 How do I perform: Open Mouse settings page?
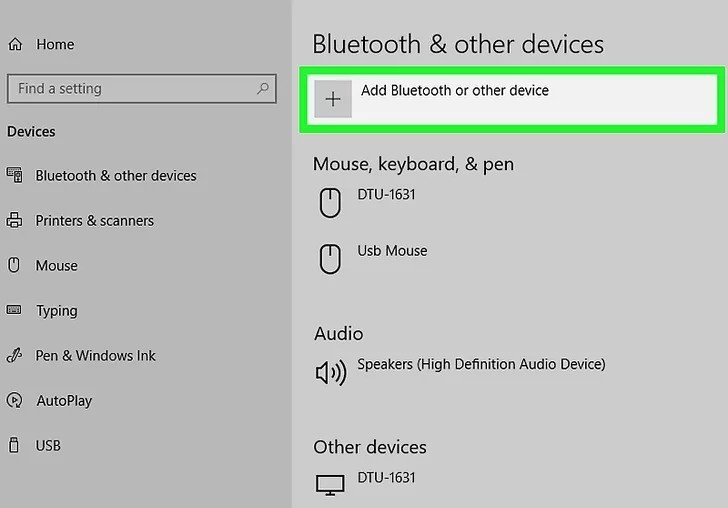pyautogui.click(x=57, y=266)
